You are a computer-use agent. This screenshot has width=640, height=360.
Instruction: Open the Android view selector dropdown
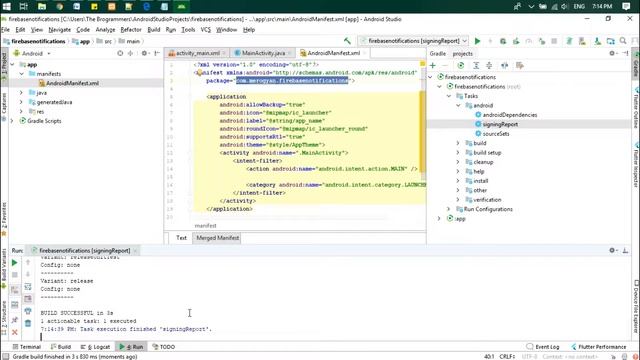click(32, 53)
